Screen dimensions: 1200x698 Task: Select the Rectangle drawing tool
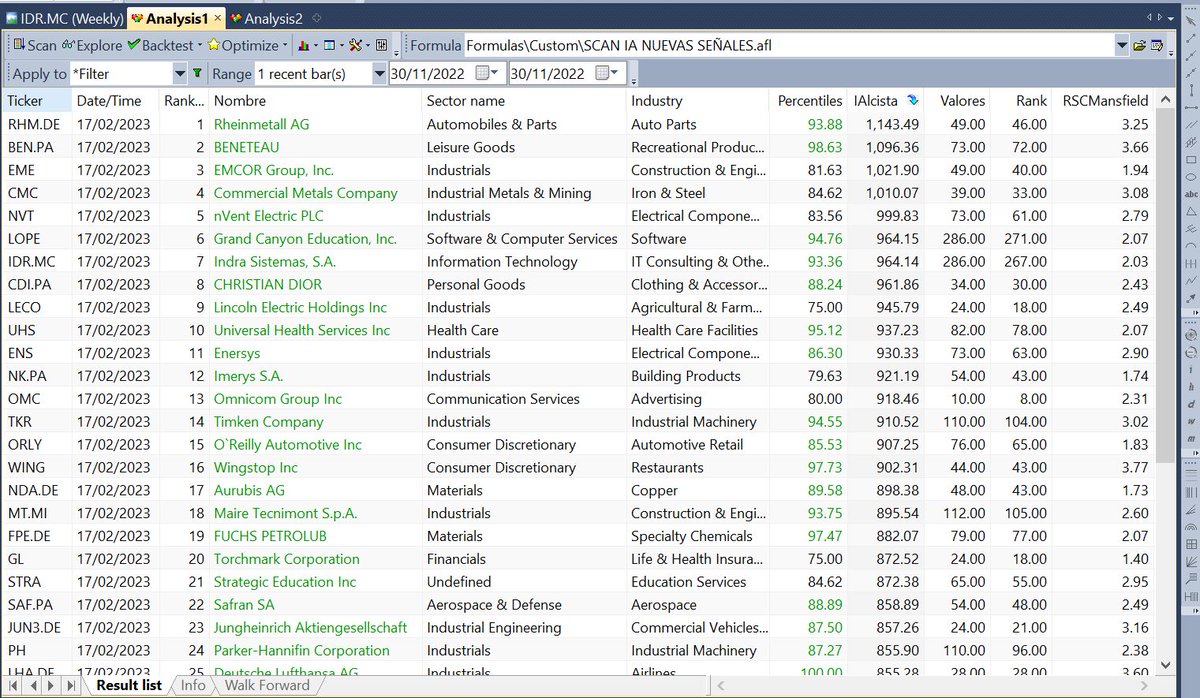[x=1189, y=160]
